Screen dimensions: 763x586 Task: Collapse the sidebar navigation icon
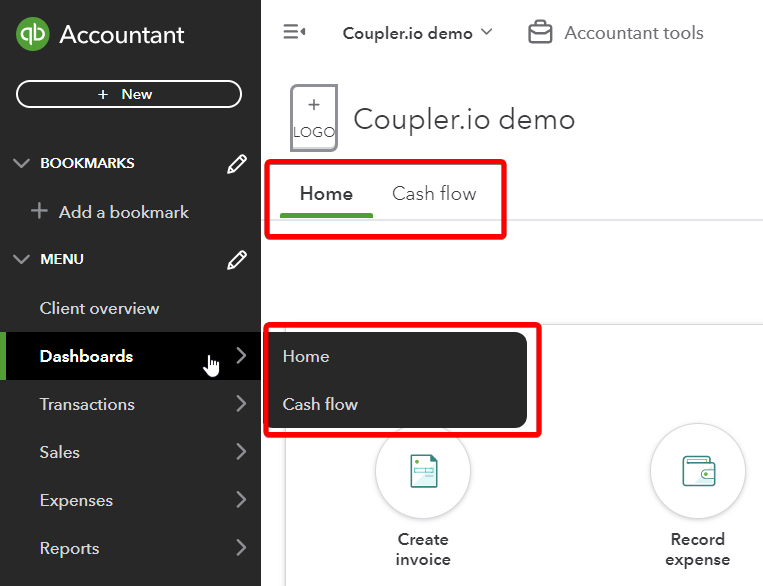(x=294, y=32)
